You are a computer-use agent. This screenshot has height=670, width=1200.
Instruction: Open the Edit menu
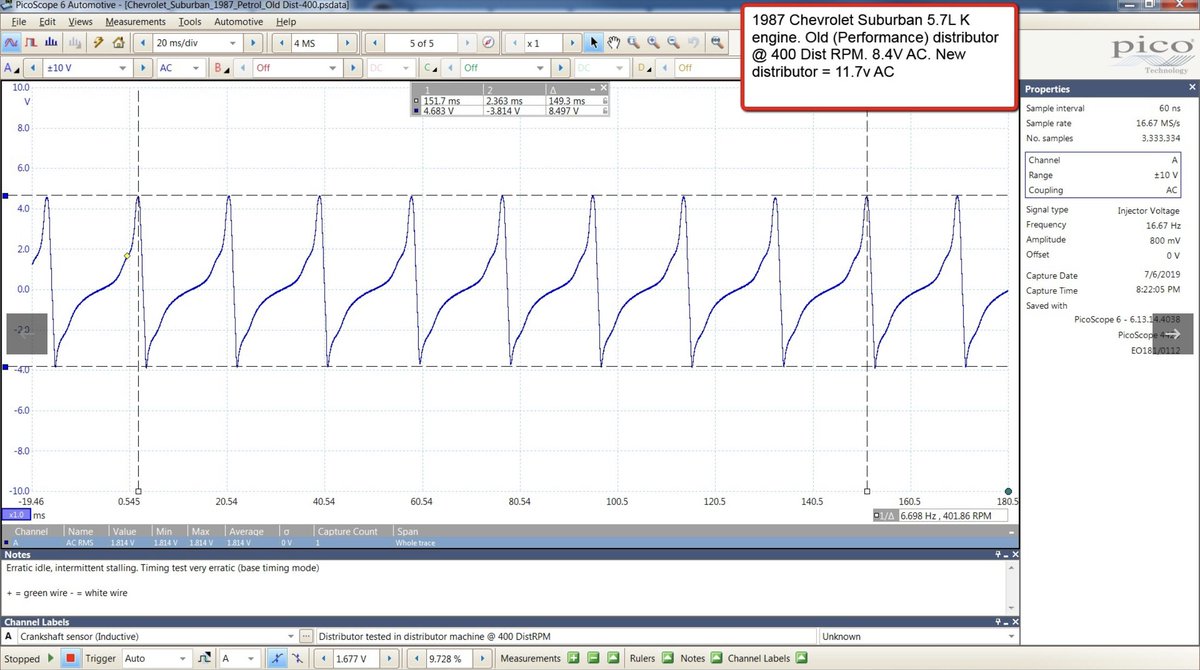47,21
